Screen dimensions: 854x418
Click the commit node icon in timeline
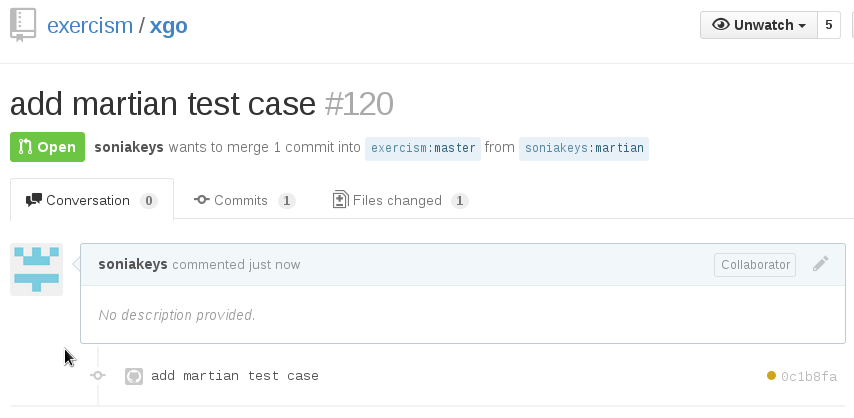point(98,375)
